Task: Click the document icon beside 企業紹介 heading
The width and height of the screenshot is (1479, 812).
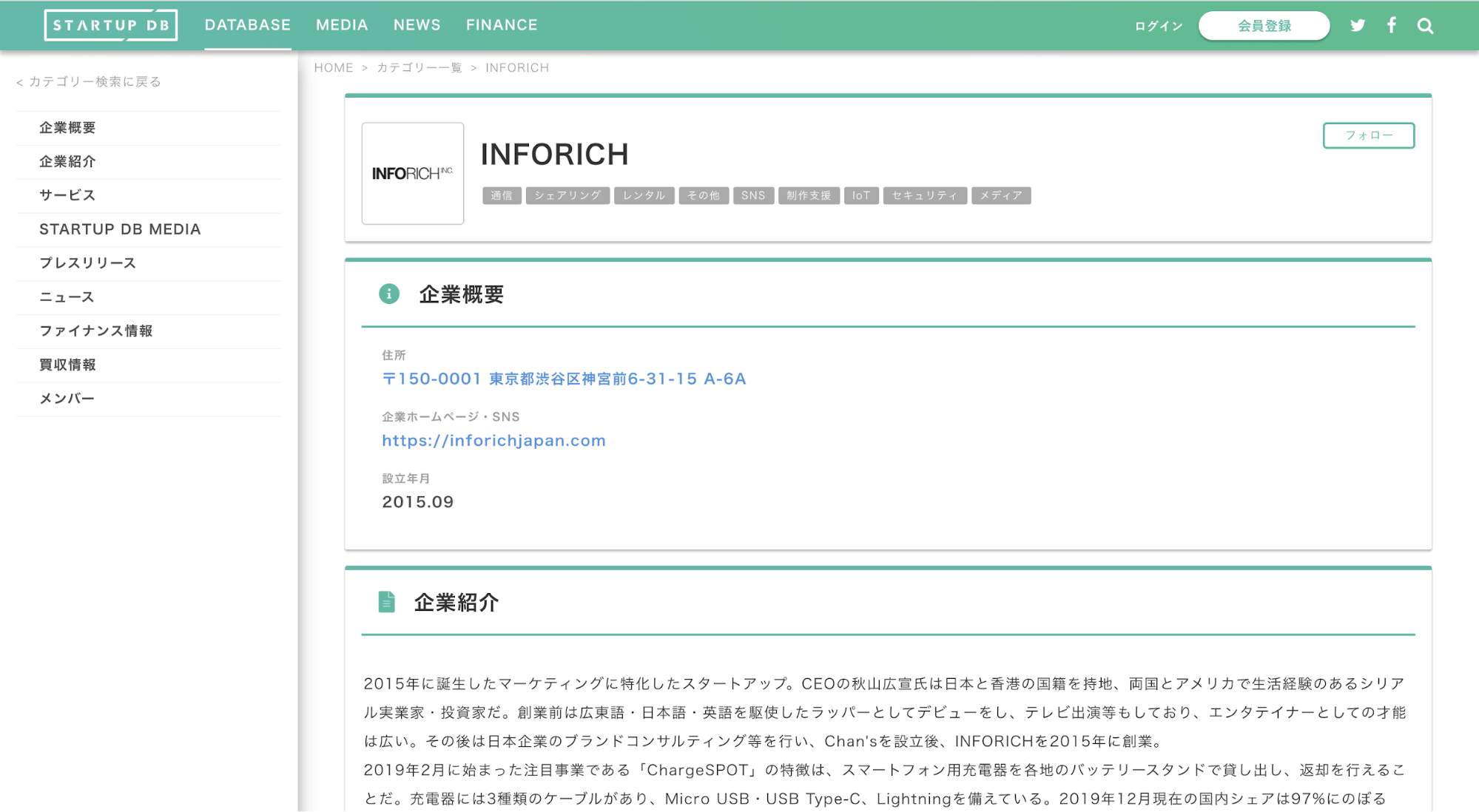Action: [385, 601]
